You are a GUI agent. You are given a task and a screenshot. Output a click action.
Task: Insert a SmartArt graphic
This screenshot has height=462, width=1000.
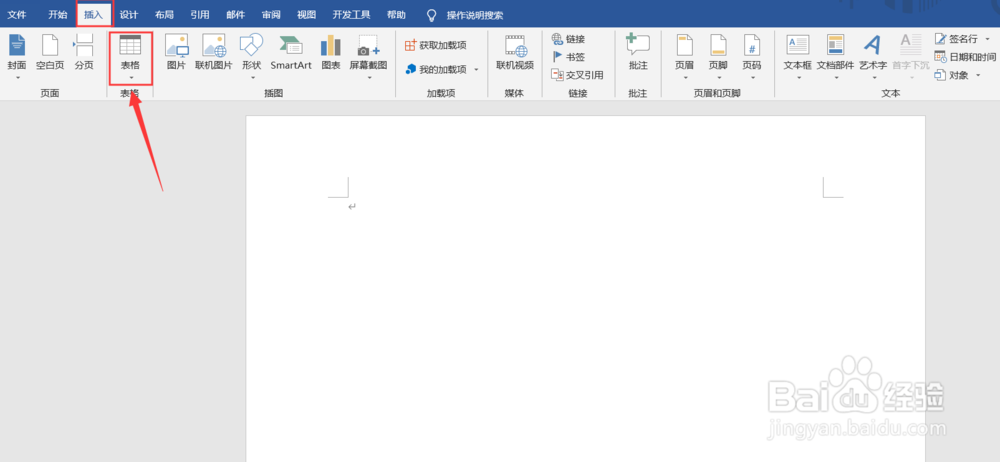[291, 54]
